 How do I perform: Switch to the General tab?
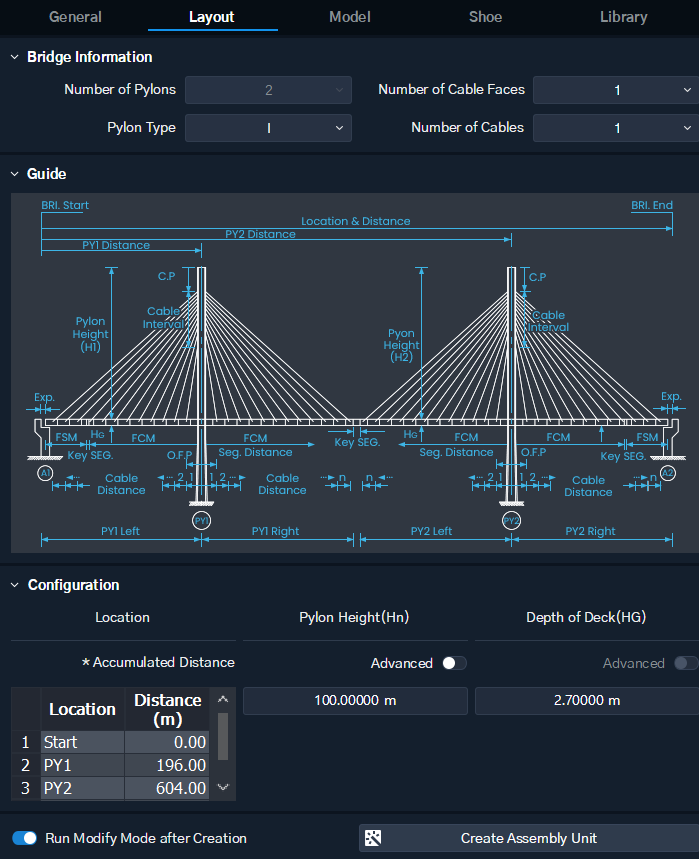[x=75, y=17]
